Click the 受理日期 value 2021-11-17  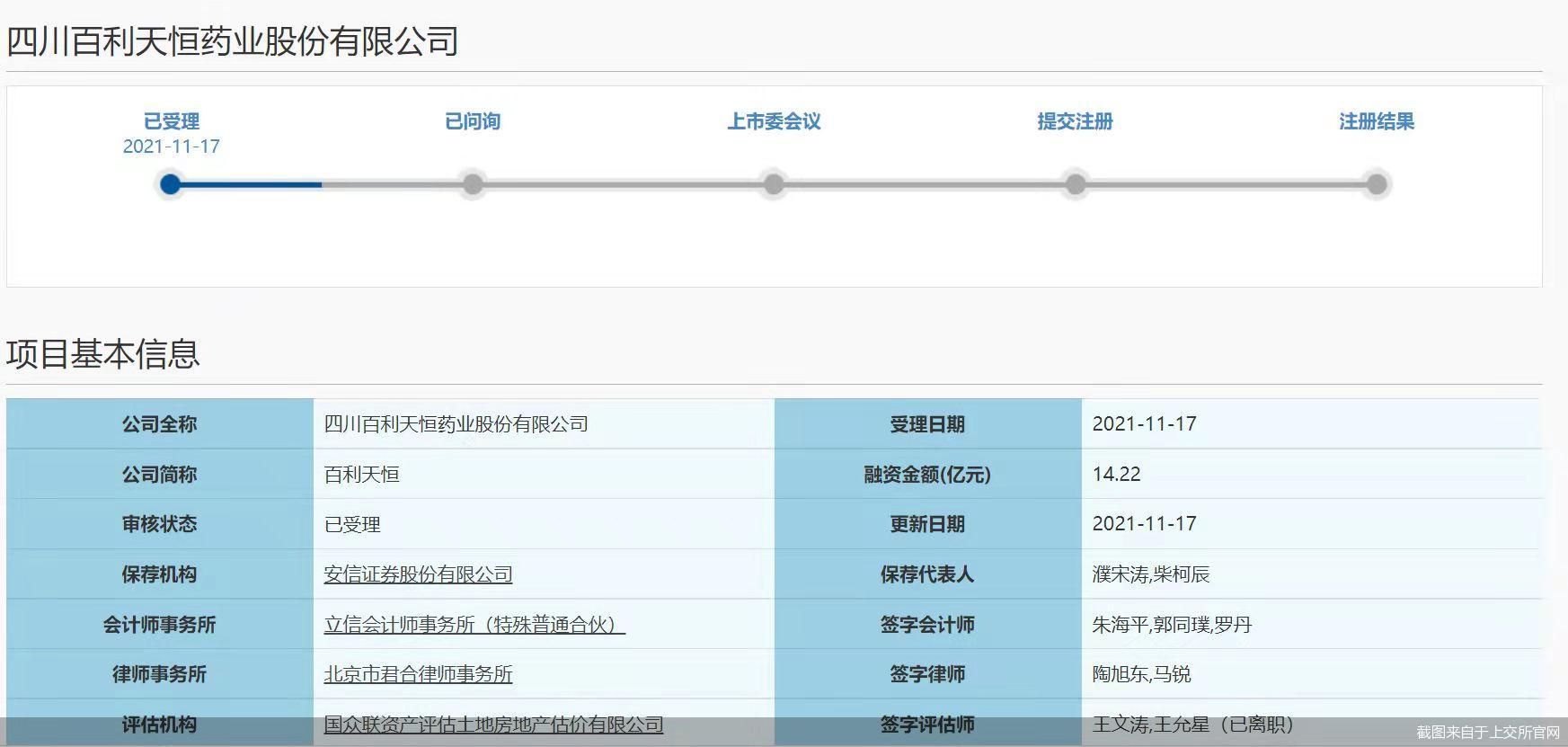point(1144,424)
